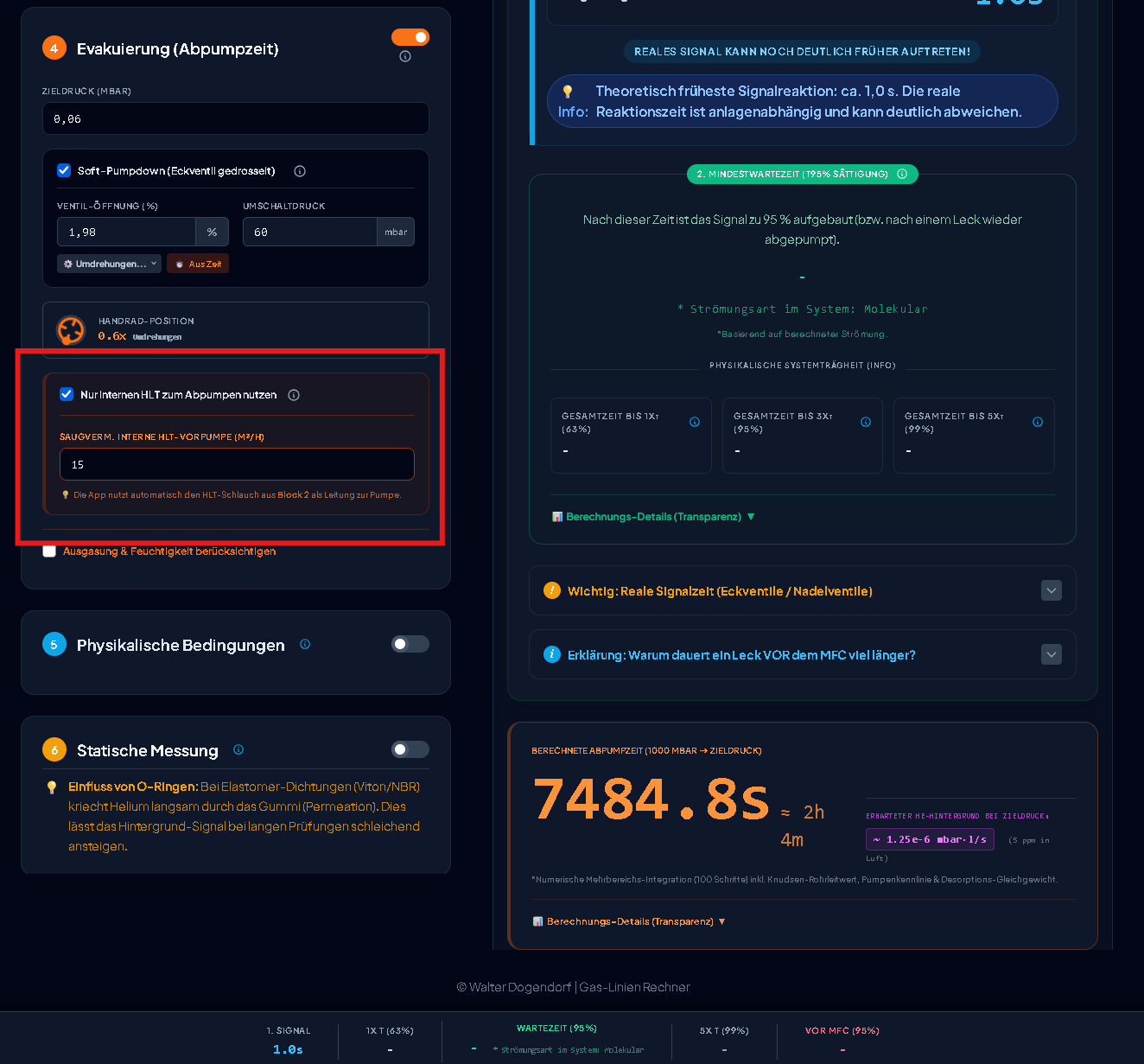Click info icon for Gesamtzeit bis 3xτ

[x=866, y=422]
